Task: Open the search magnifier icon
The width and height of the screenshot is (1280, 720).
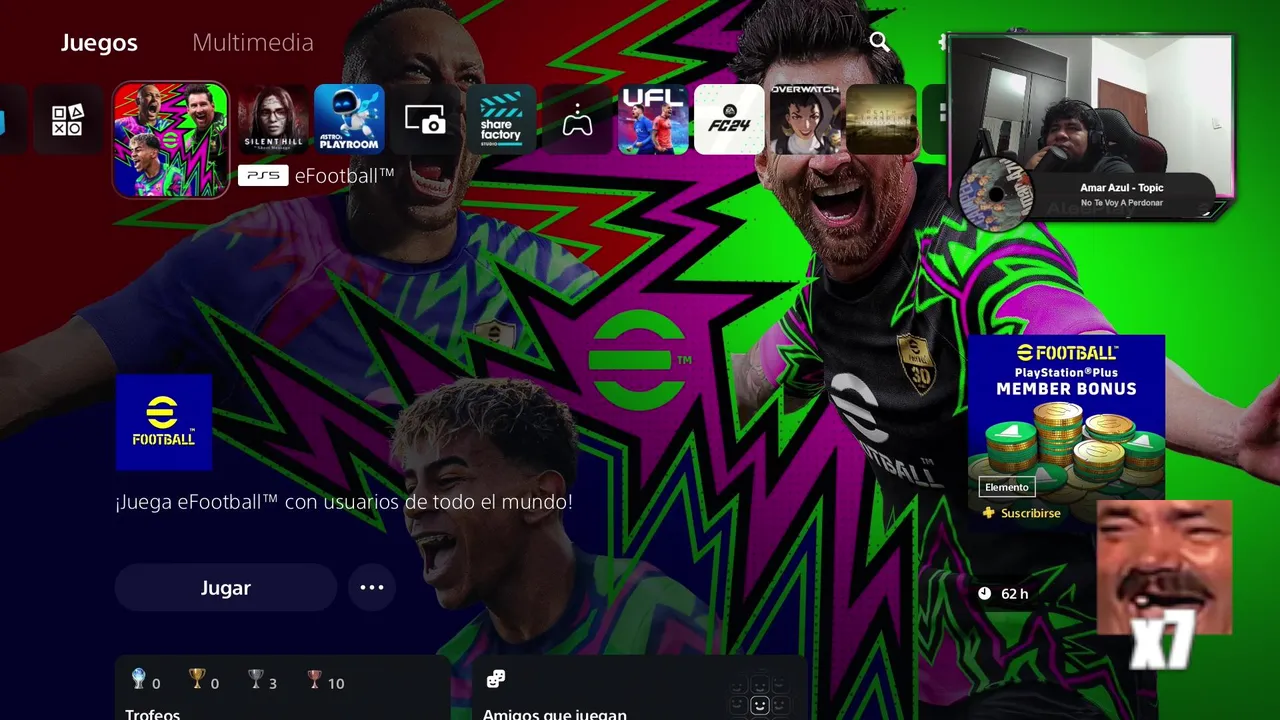Action: [879, 41]
